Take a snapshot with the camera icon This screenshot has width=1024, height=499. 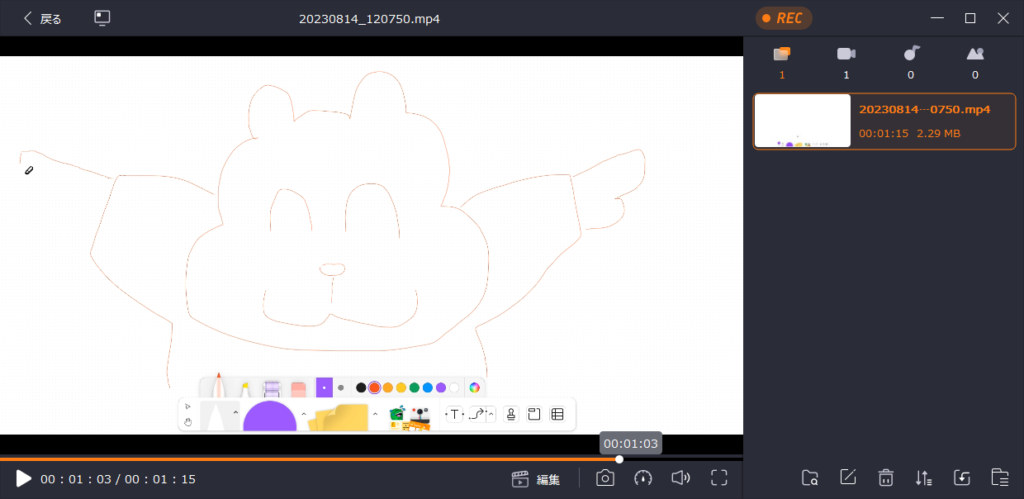(x=605, y=478)
